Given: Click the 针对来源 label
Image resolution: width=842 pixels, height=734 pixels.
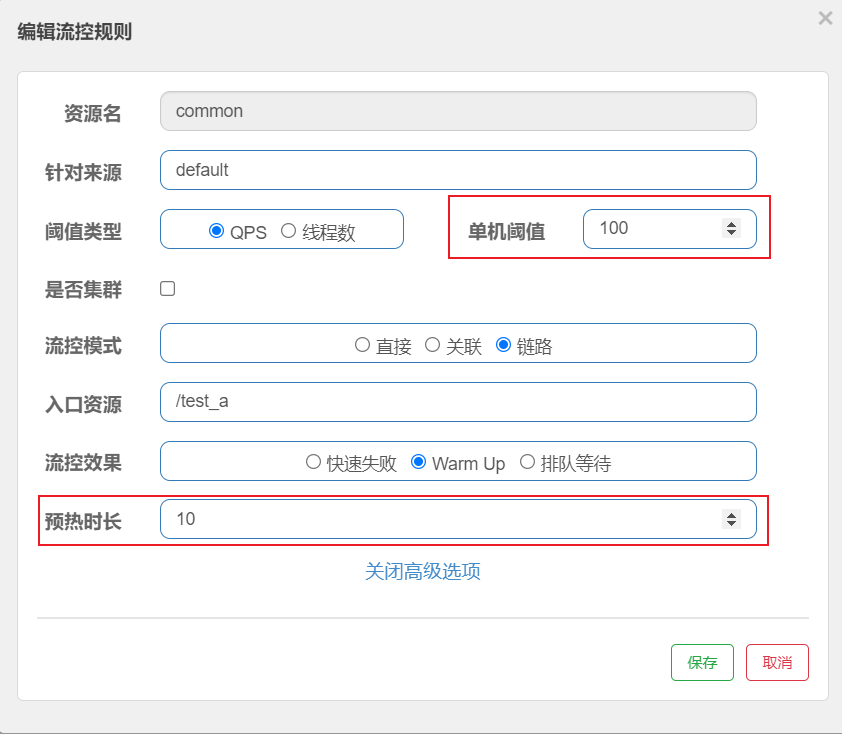Looking at the screenshot, I should click(83, 173).
